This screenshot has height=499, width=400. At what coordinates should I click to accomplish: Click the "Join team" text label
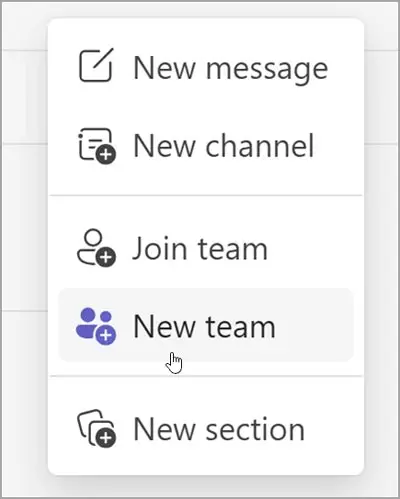[x=200, y=248]
